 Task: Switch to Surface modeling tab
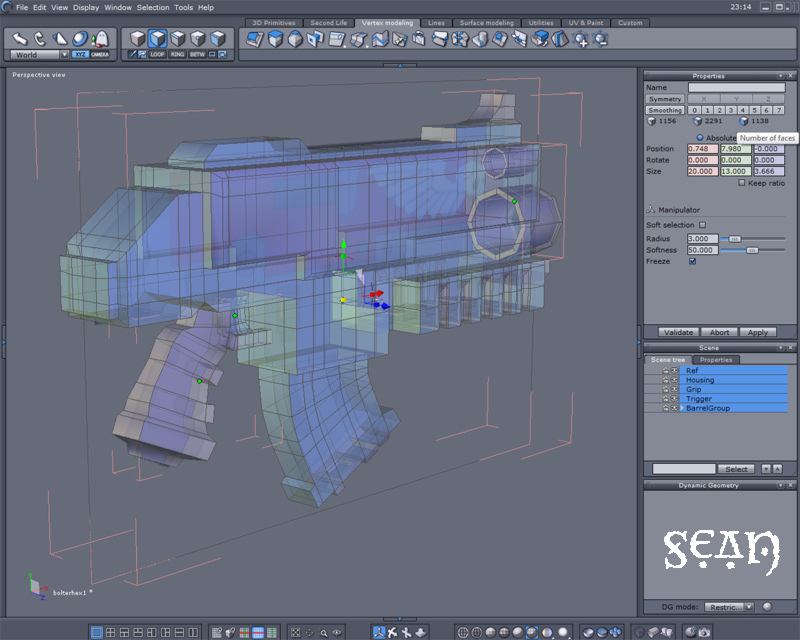[x=487, y=23]
